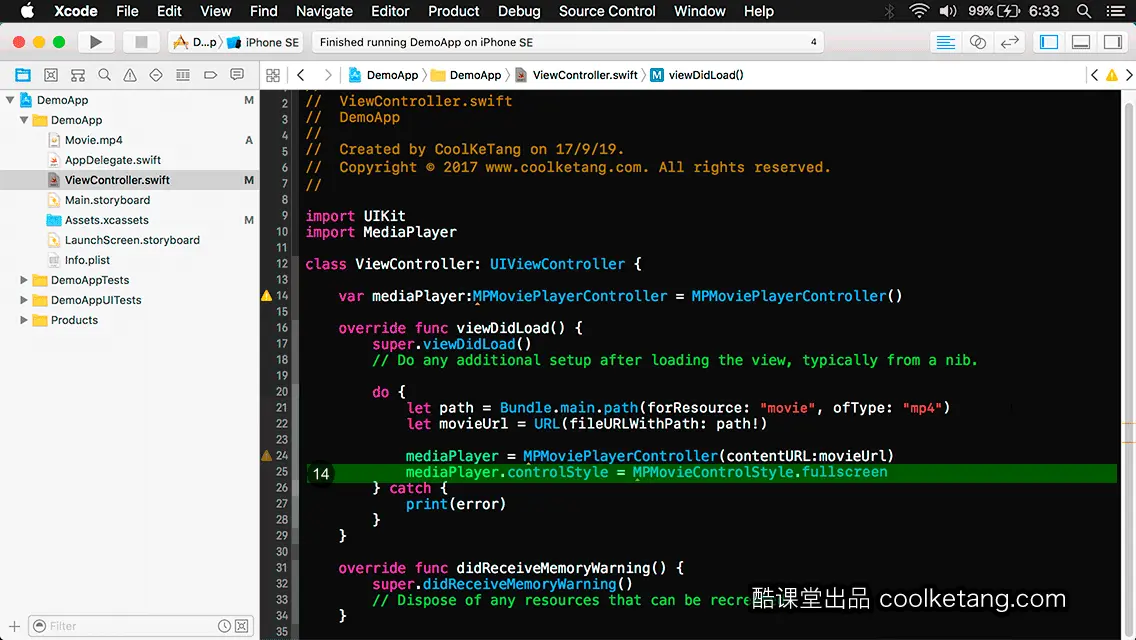The image size is (1136, 640).
Task: Expand the DemoAppTests folder
Action: click(x=24, y=280)
